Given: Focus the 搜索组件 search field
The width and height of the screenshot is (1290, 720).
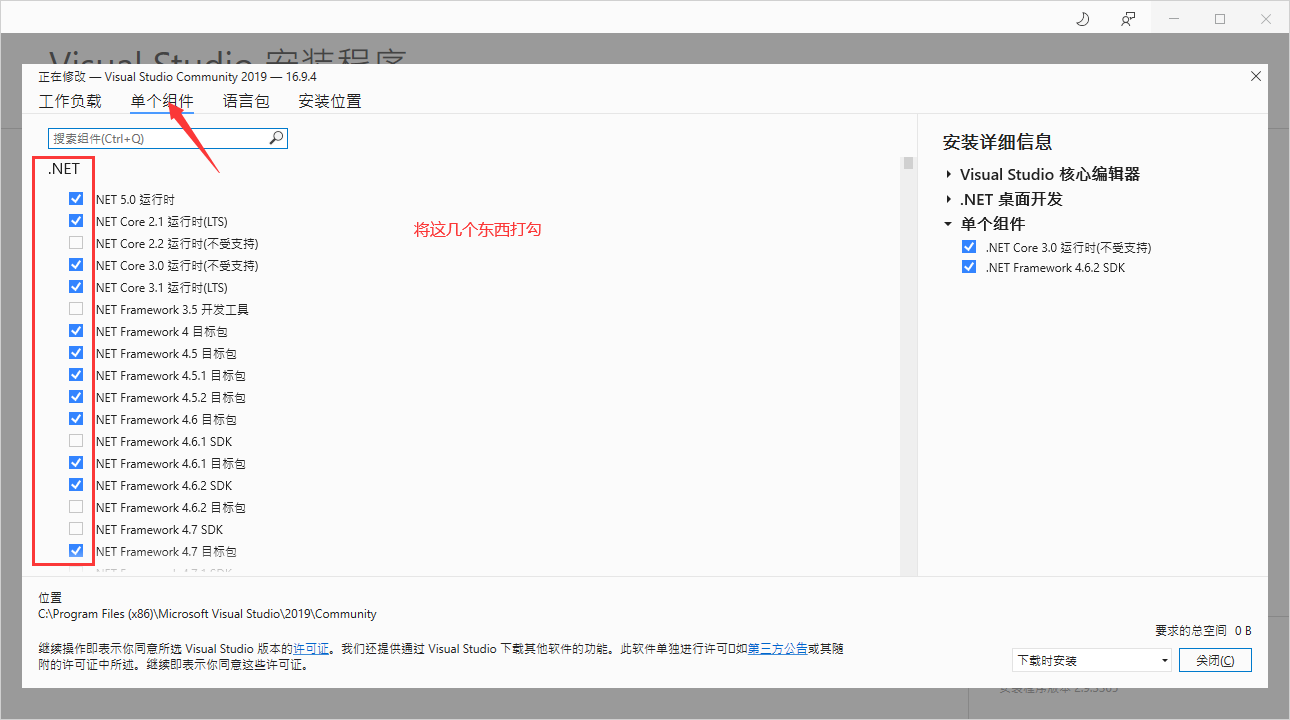Looking at the screenshot, I should click(168, 138).
